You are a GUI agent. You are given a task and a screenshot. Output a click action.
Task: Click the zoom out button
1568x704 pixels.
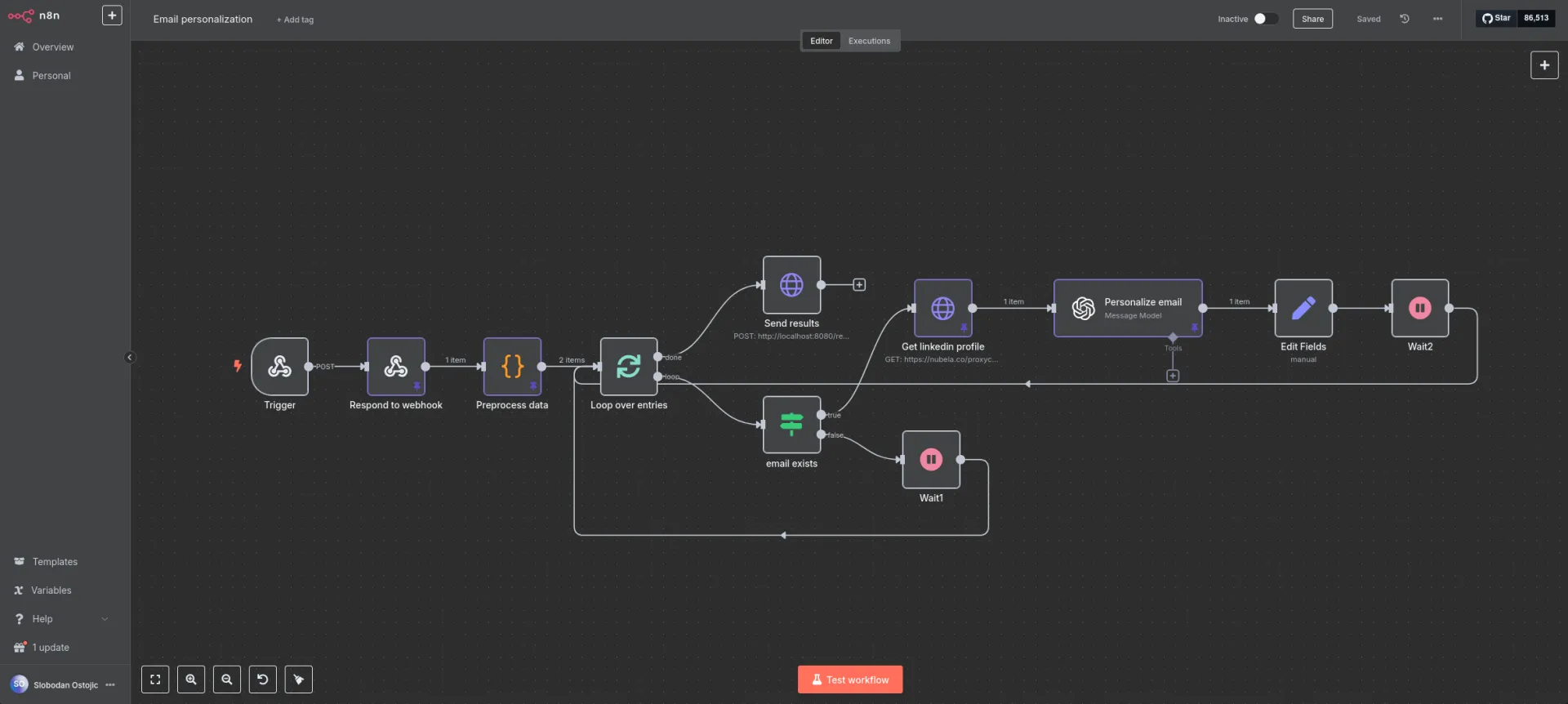tap(227, 679)
